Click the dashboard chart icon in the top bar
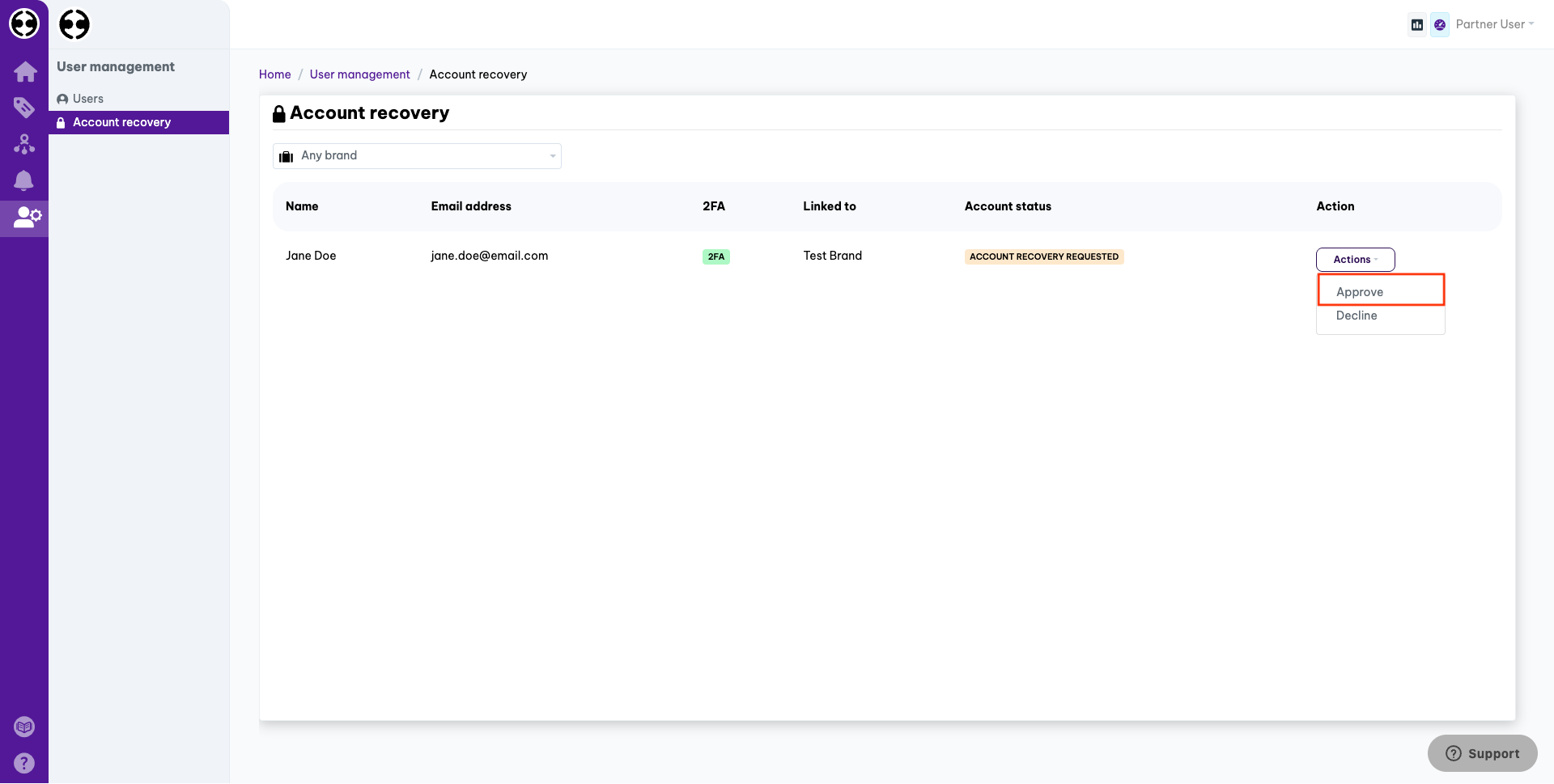This screenshot has width=1554, height=784. coord(1417,25)
